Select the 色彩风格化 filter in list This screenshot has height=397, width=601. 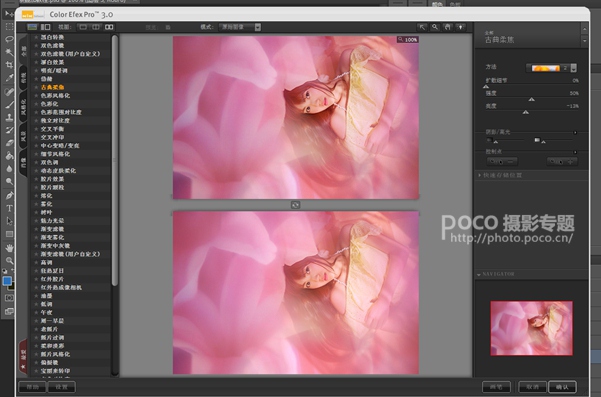(x=55, y=95)
